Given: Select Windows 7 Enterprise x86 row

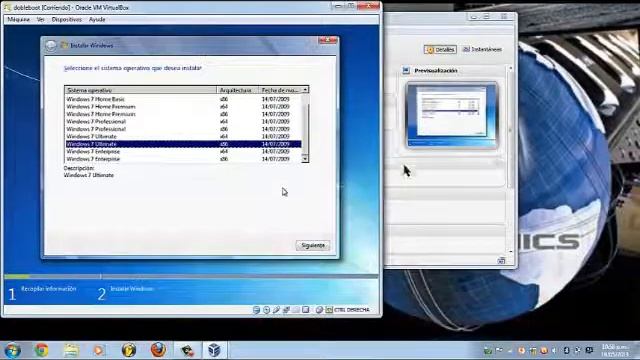Looking at the screenshot, I should (x=183, y=159).
